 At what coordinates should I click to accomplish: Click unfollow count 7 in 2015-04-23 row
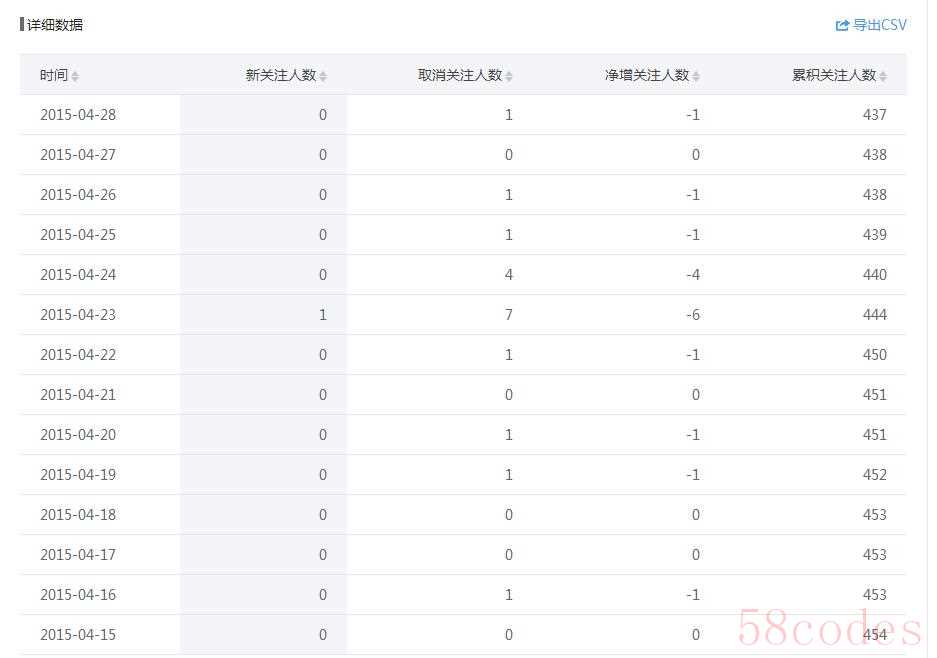(509, 315)
